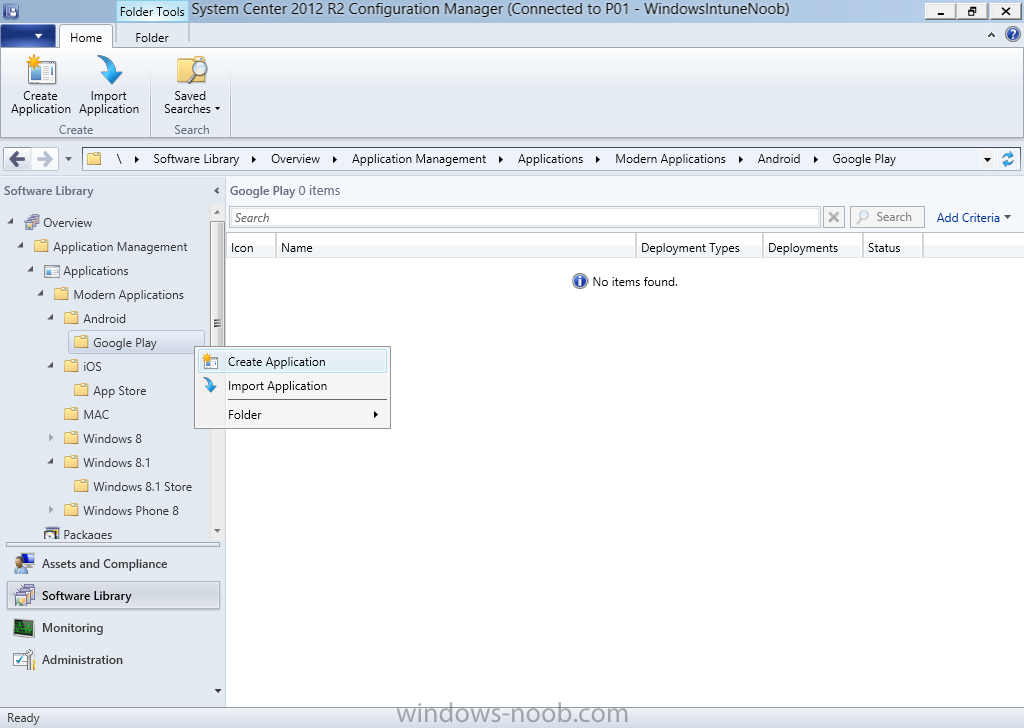Open the Assets and Compliance workspace

(113, 563)
